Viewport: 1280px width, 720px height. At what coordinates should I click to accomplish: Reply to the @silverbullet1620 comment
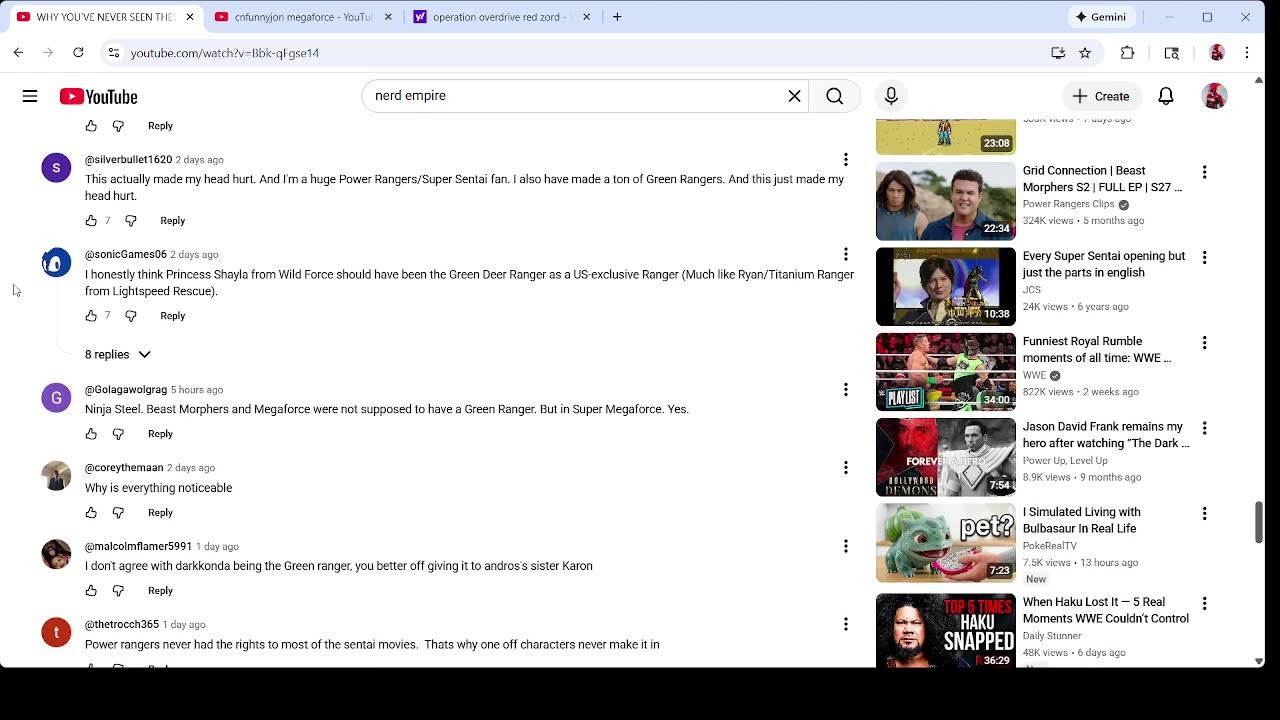[x=172, y=220]
